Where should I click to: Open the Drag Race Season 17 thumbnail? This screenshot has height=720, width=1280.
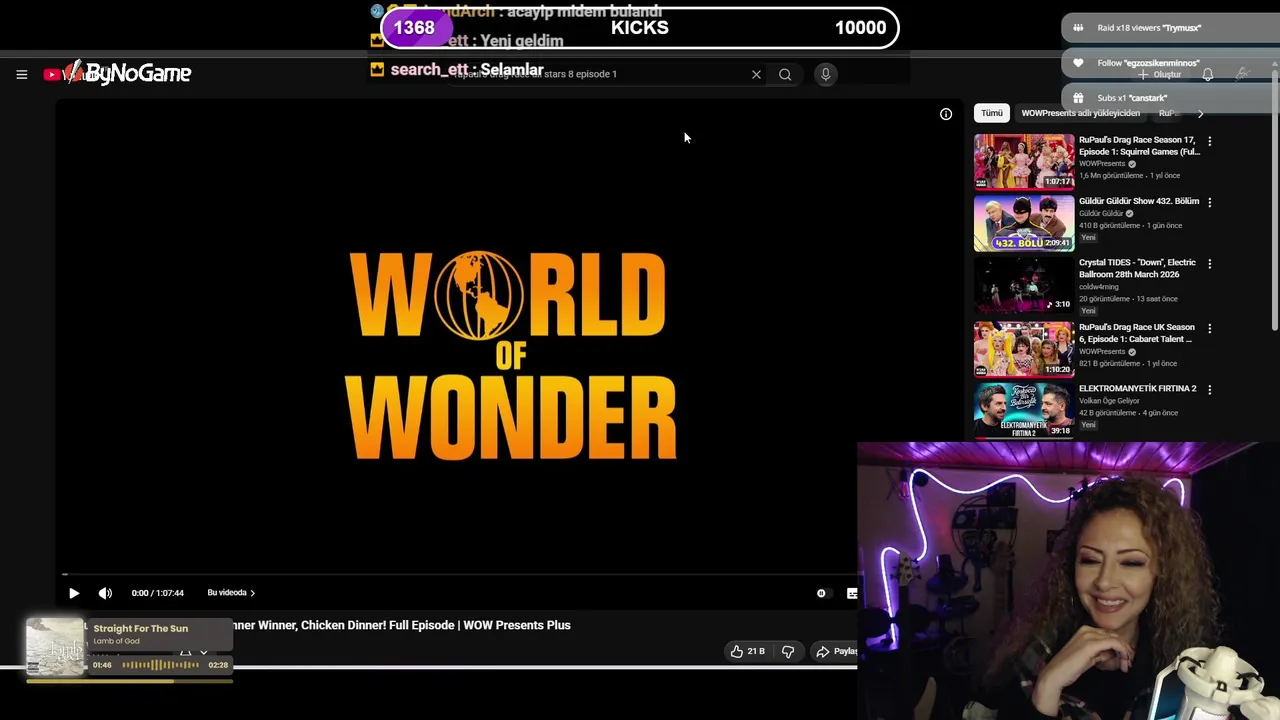1024,162
